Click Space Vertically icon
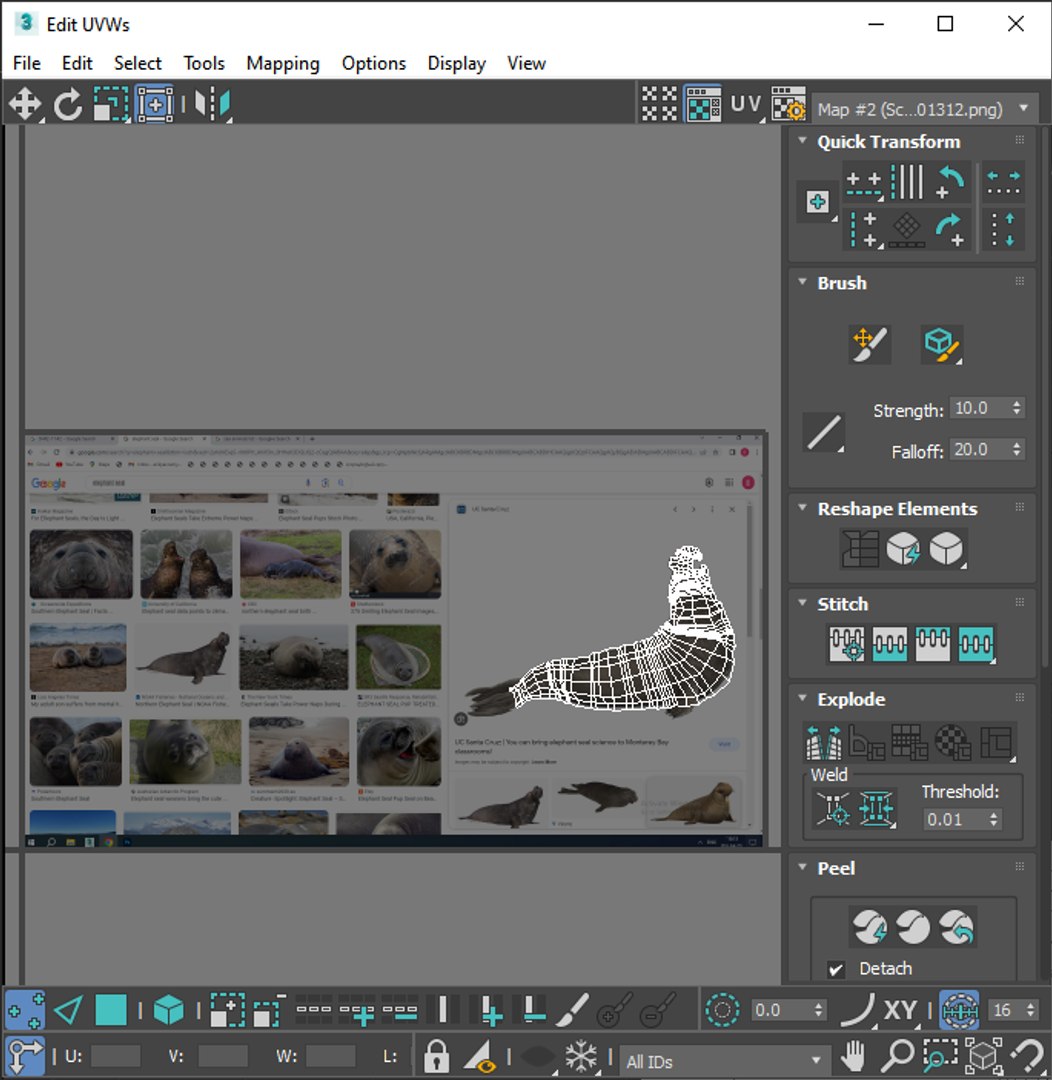1052x1080 pixels. (x=1003, y=229)
